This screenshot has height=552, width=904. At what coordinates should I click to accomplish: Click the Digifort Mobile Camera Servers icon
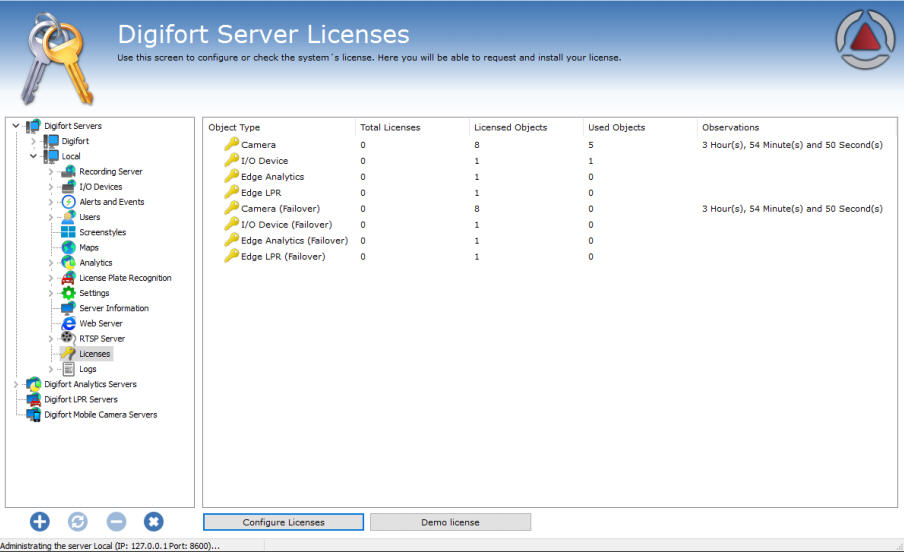click(33, 414)
